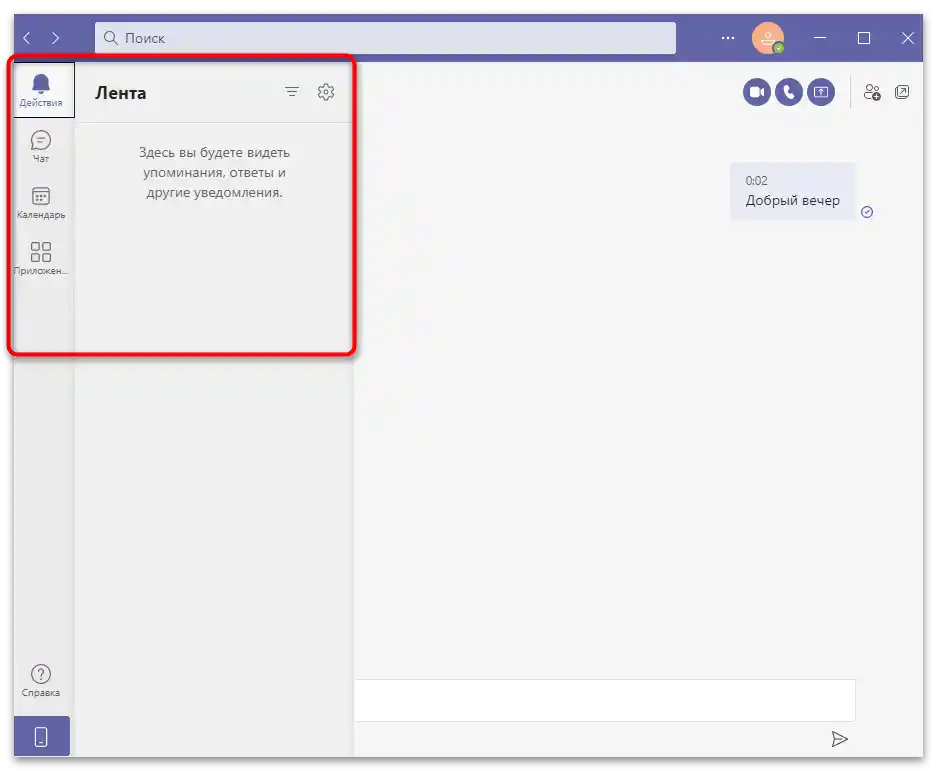
Task: Click the mobile phone icon at the sidebar bottom
Action: 41,736
